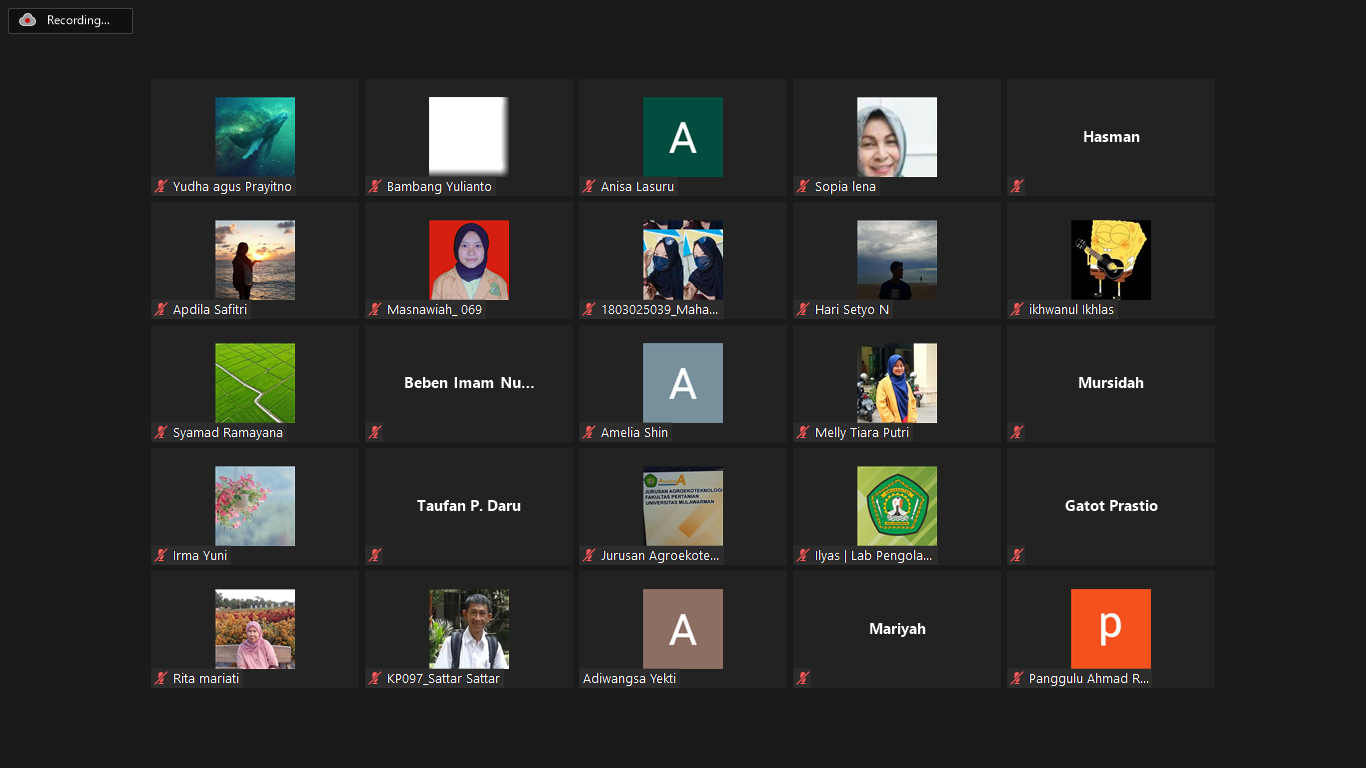Image resolution: width=1366 pixels, height=768 pixels.
Task: Select Yudha agus Prayitno's whale avatar
Action: click(255, 137)
